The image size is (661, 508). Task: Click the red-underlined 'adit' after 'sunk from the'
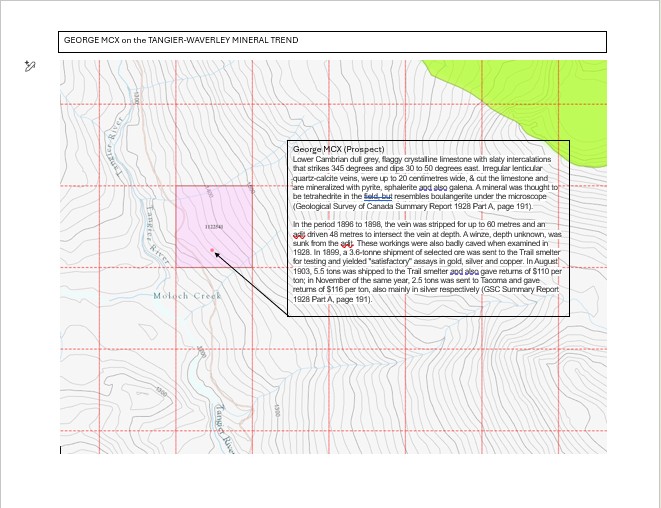pyautogui.click(x=347, y=243)
